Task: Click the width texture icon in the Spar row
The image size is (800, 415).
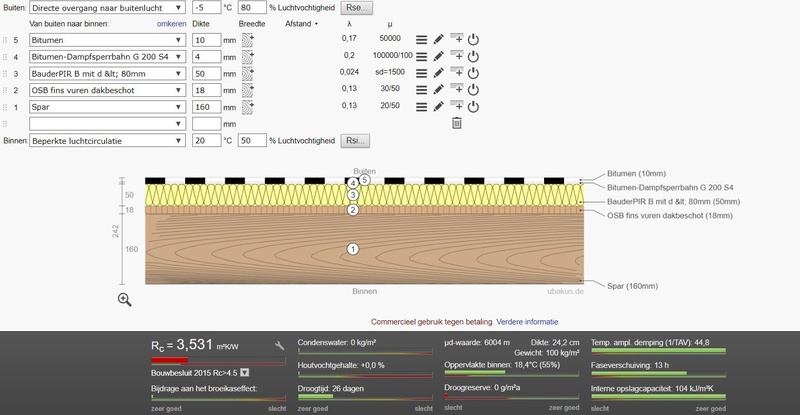Action: pos(247,107)
